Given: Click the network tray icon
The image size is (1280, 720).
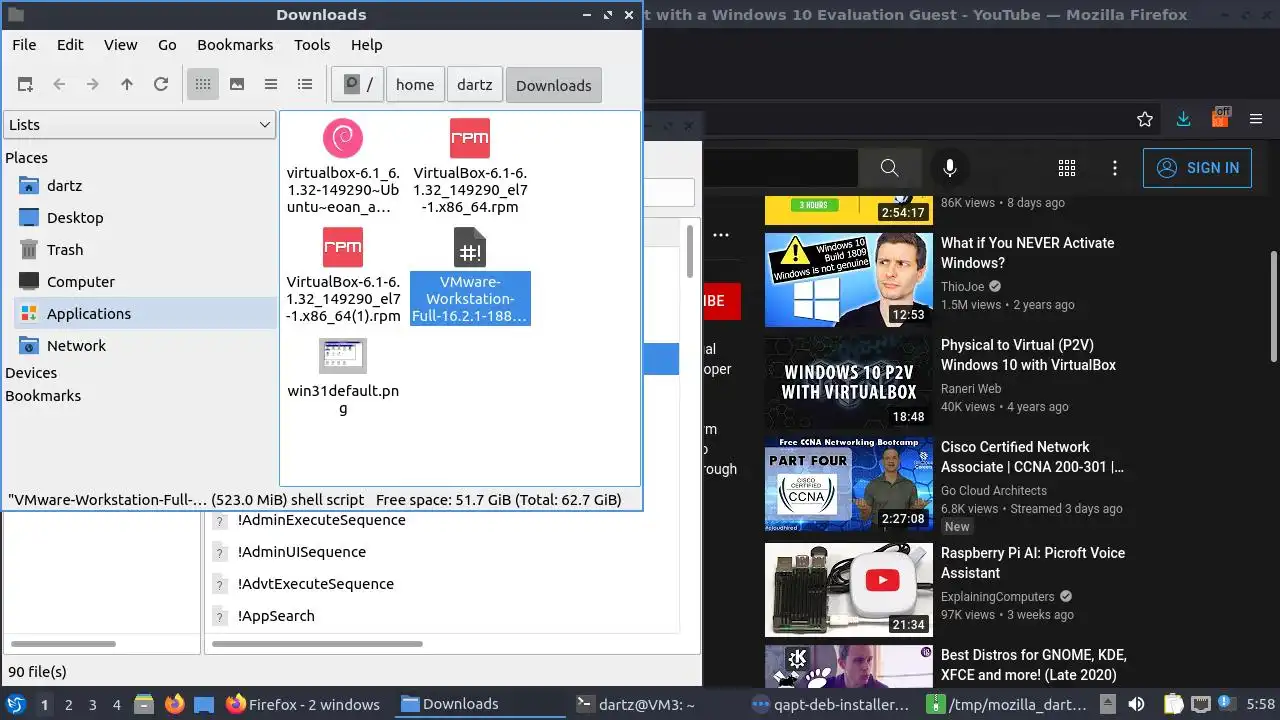Looking at the screenshot, I should click(1201, 704).
